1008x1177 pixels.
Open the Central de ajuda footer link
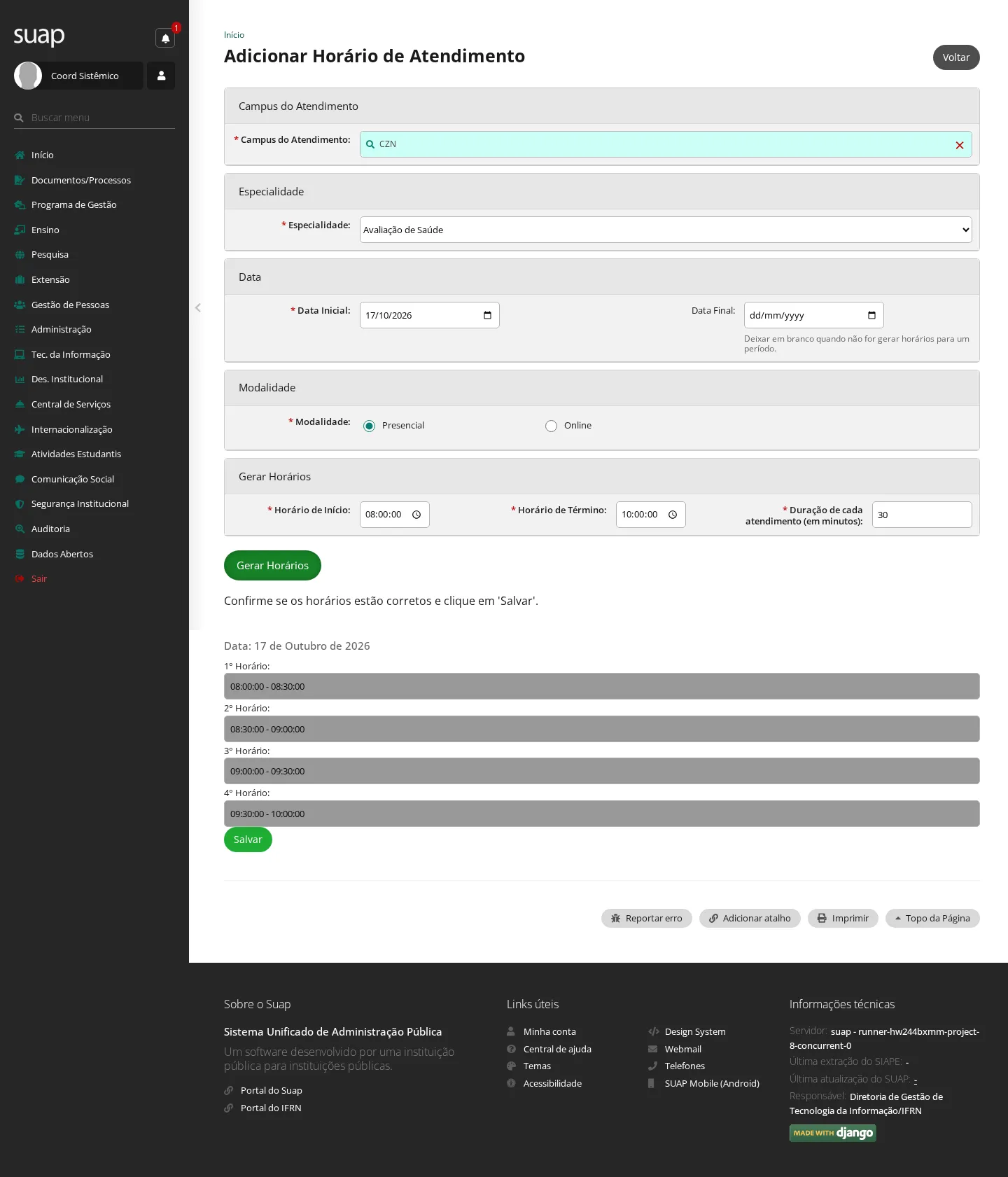(557, 1049)
